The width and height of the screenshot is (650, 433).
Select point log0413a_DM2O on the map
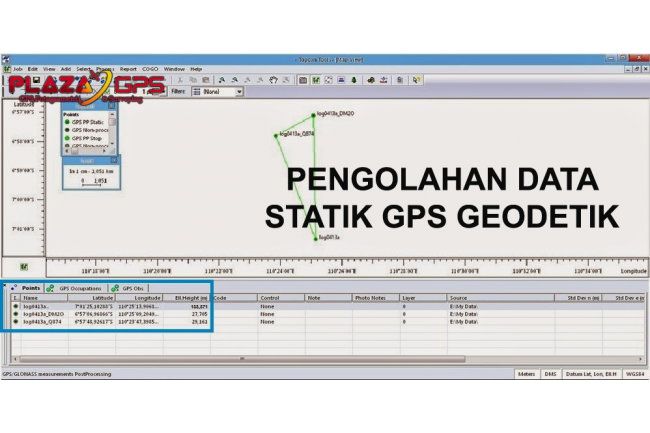(x=314, y=115)
